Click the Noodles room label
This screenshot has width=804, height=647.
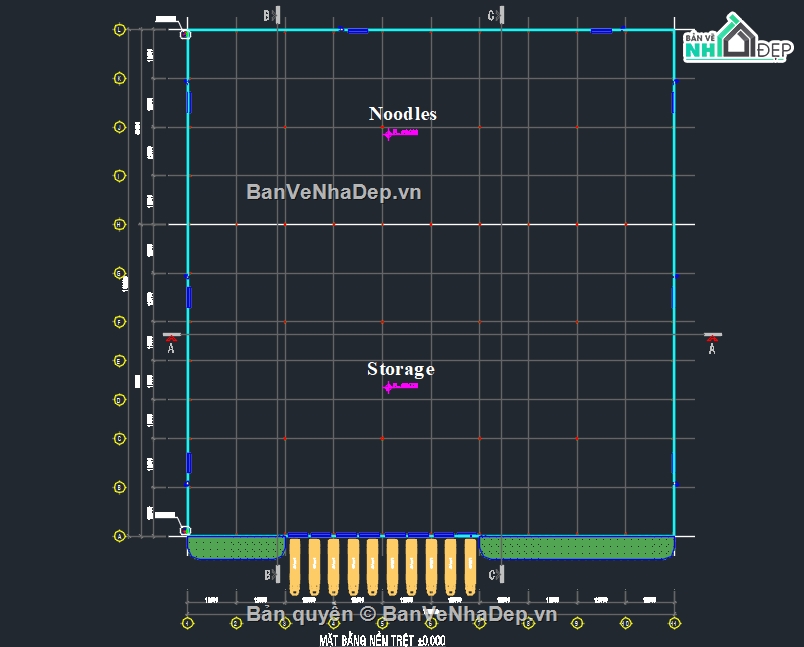[x=403, y=114]
